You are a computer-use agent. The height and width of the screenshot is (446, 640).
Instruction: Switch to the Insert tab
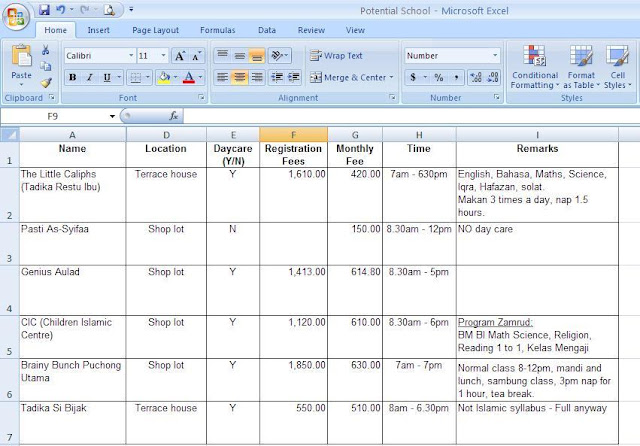tap(98, 30)
